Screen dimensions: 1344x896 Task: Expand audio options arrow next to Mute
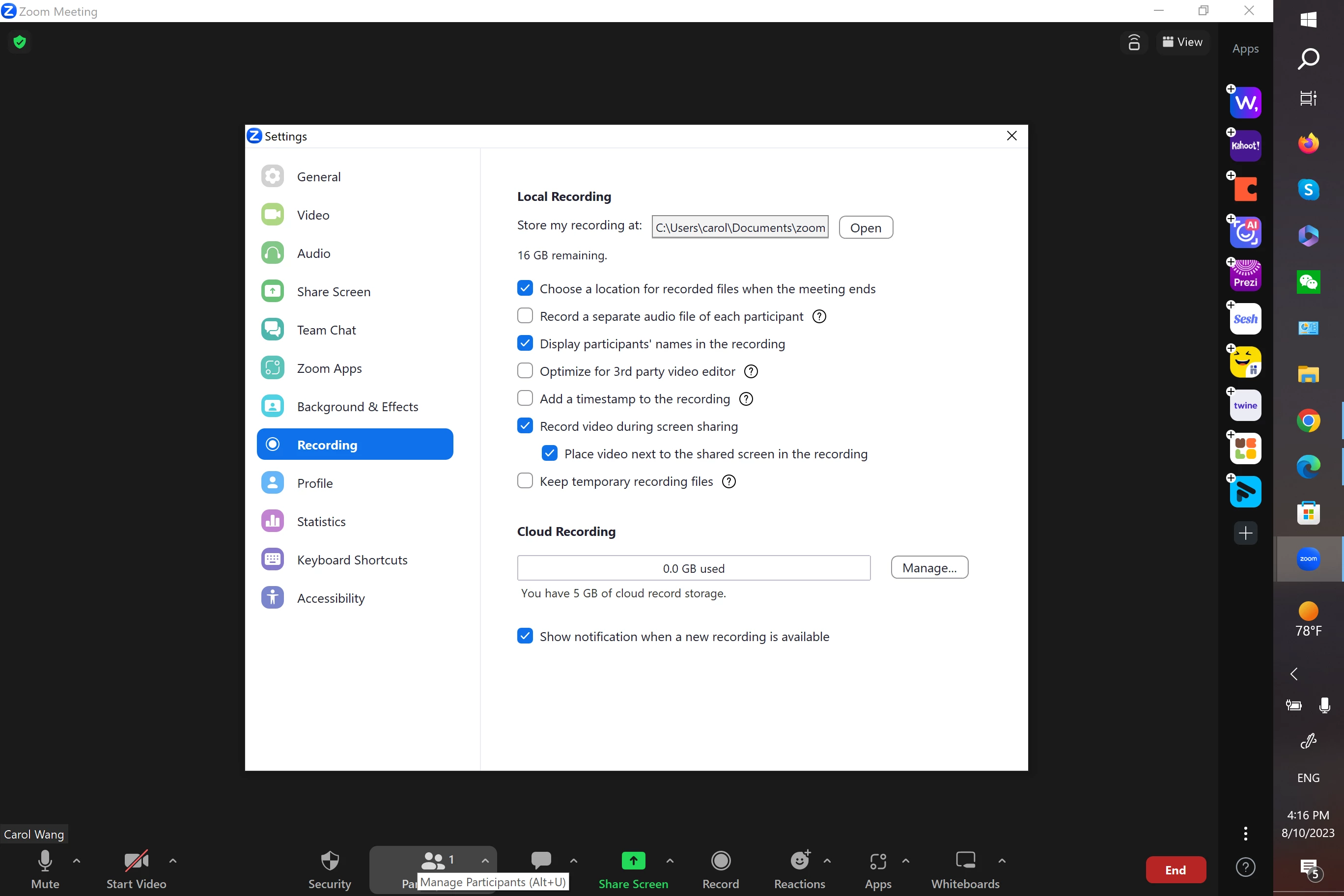[77, 860]
